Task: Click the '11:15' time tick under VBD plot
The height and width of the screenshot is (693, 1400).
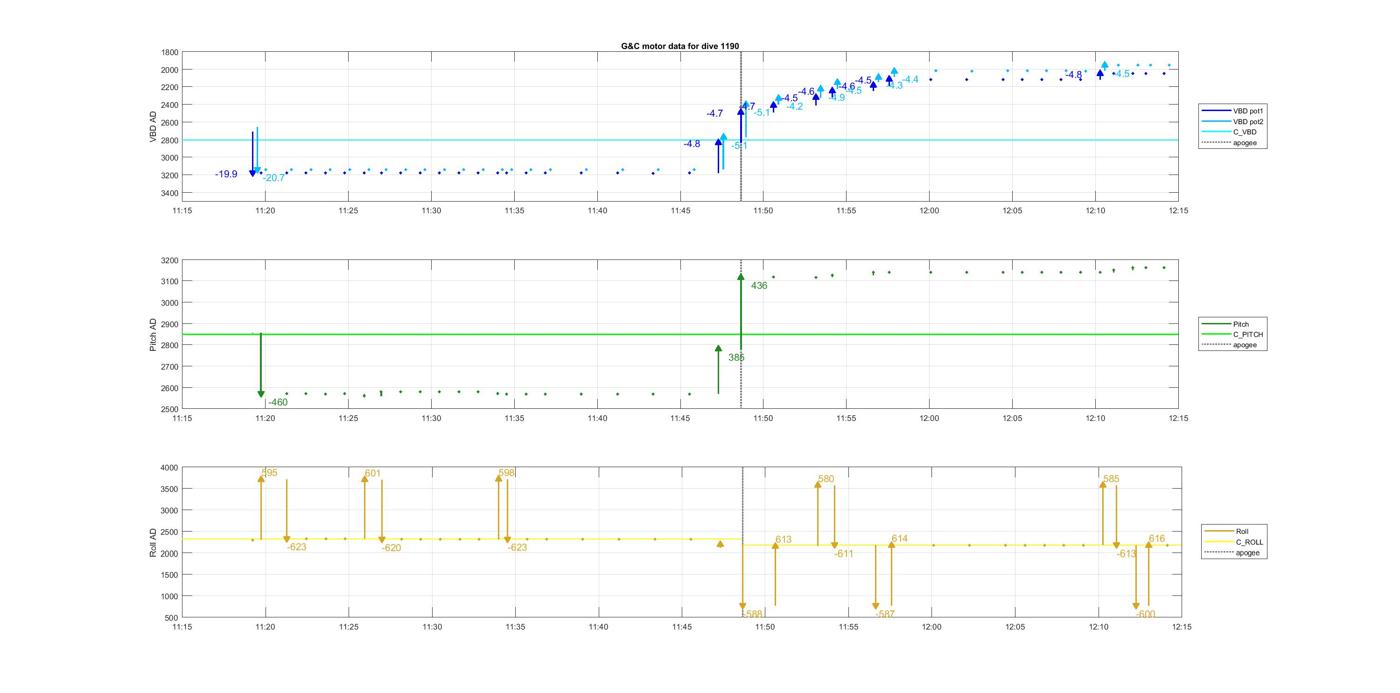Action: point(181,211)
